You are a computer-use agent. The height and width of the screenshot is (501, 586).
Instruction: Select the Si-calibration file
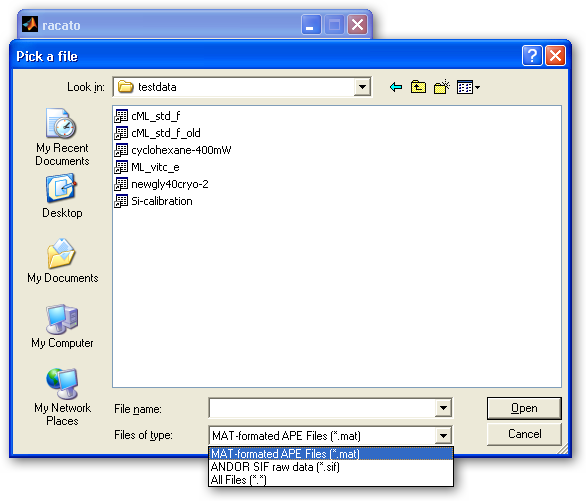pyautogui.click(x=153, y=201)
